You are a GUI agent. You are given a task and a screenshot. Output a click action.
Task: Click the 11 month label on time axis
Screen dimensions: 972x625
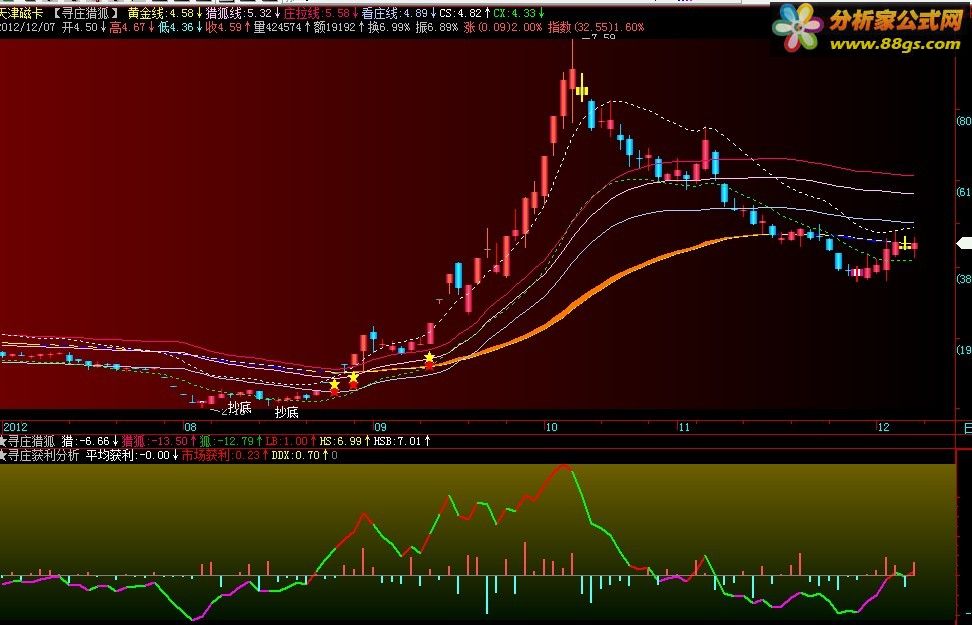coord(684,427)
